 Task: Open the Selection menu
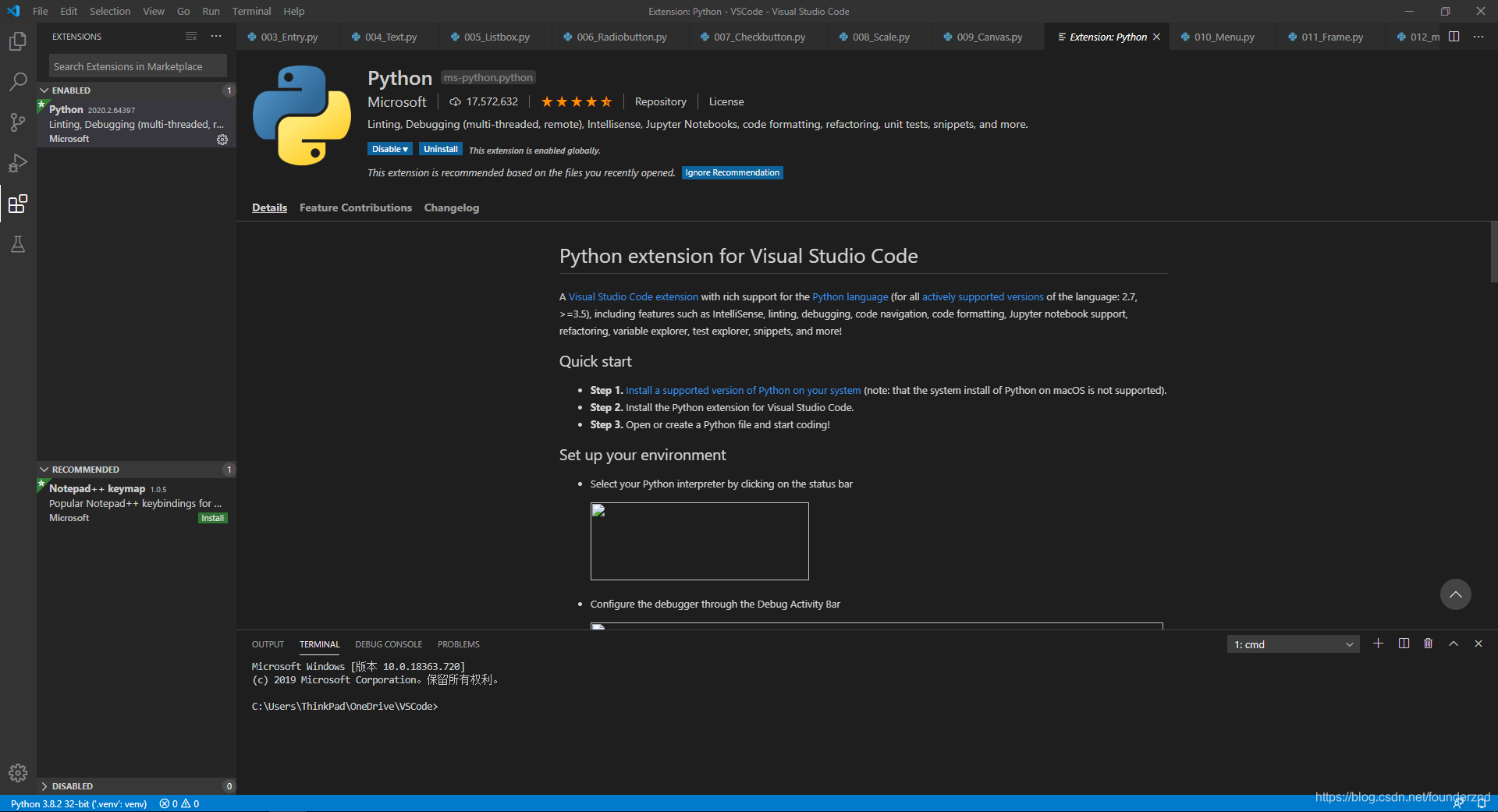pos(110,11)
